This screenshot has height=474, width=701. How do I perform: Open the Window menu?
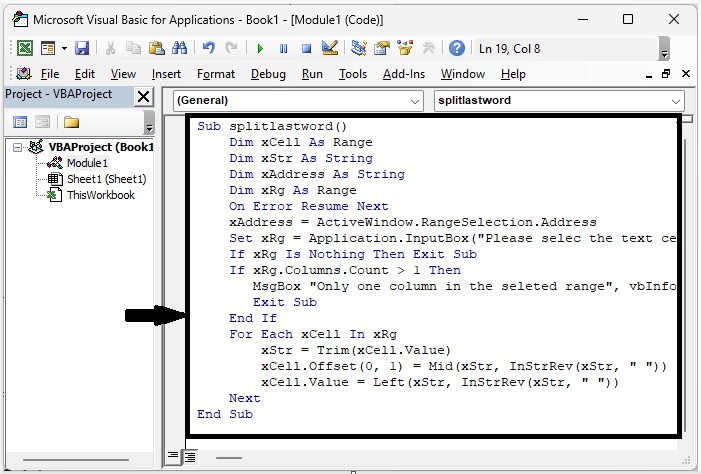point(463,74)
